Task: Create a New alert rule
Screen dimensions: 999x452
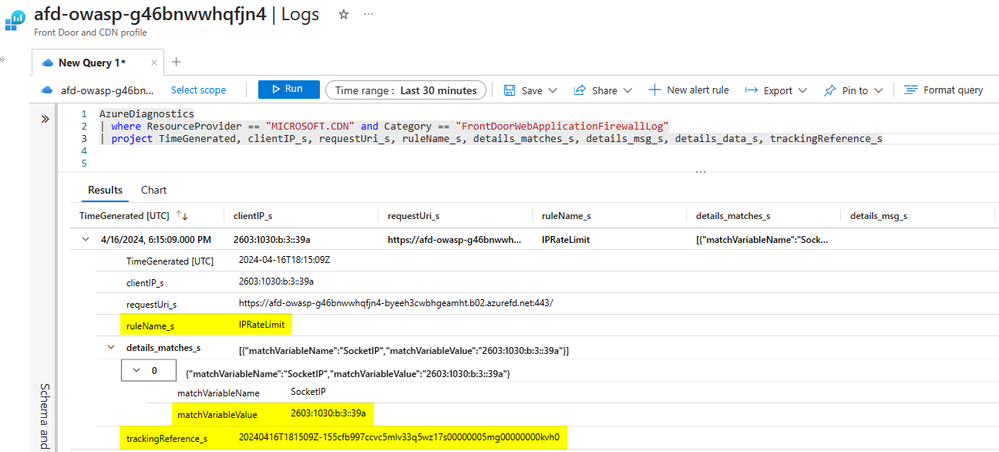Action: pos(688,90)
